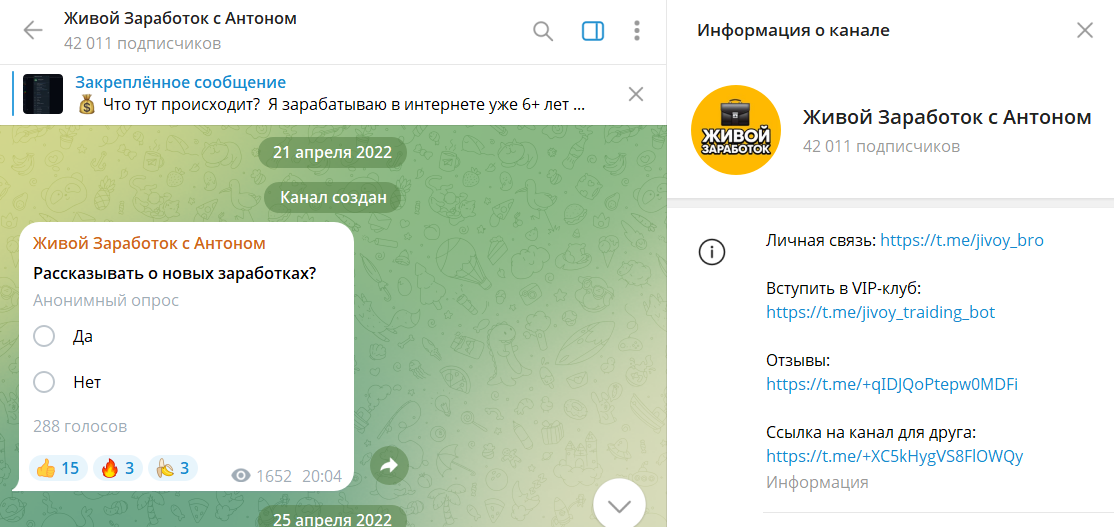
Task: Click the 'Информация о канале' panel title
Action: [x=793, y=31]
